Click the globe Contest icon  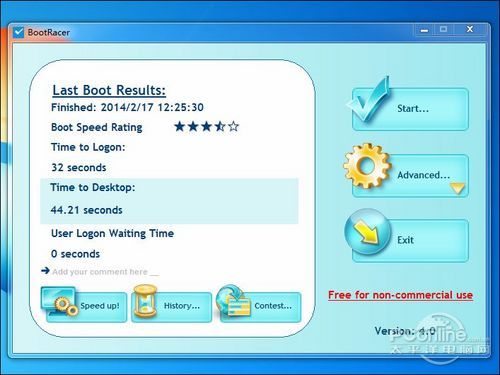click(x=233, y=301)
